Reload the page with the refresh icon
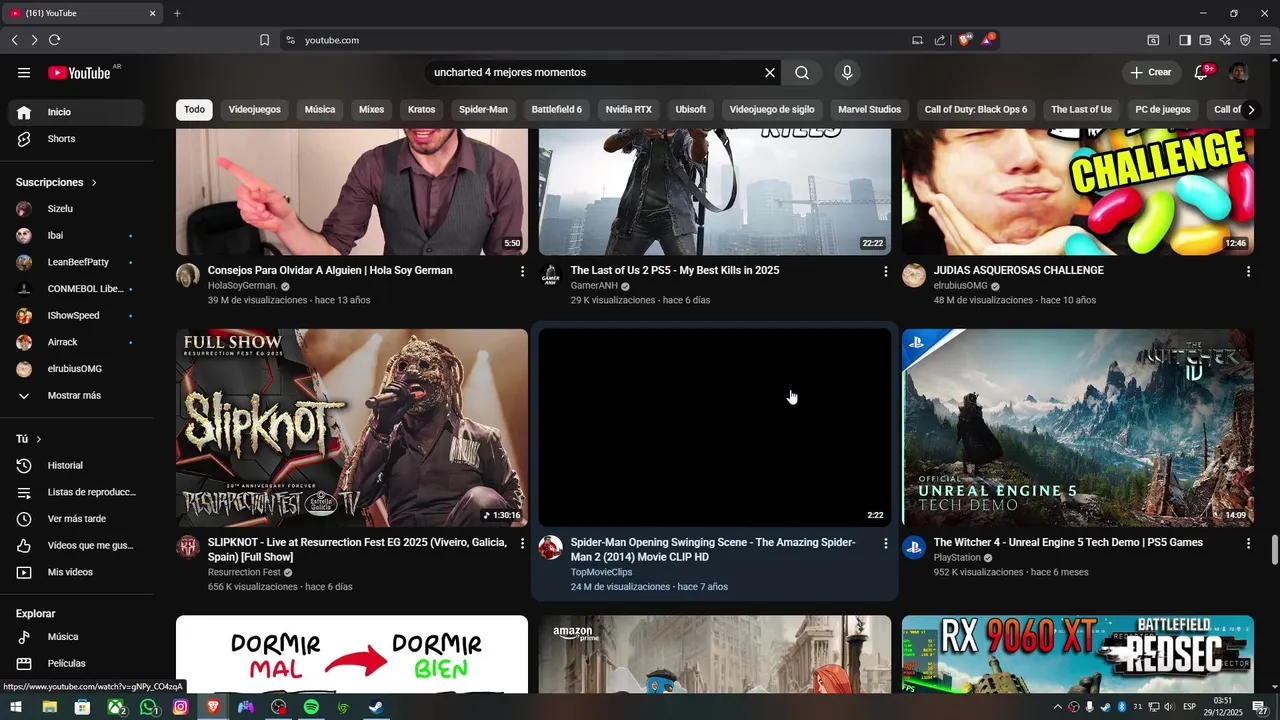The width and height of the screenshot is (1280, 720). click(54, 40)
